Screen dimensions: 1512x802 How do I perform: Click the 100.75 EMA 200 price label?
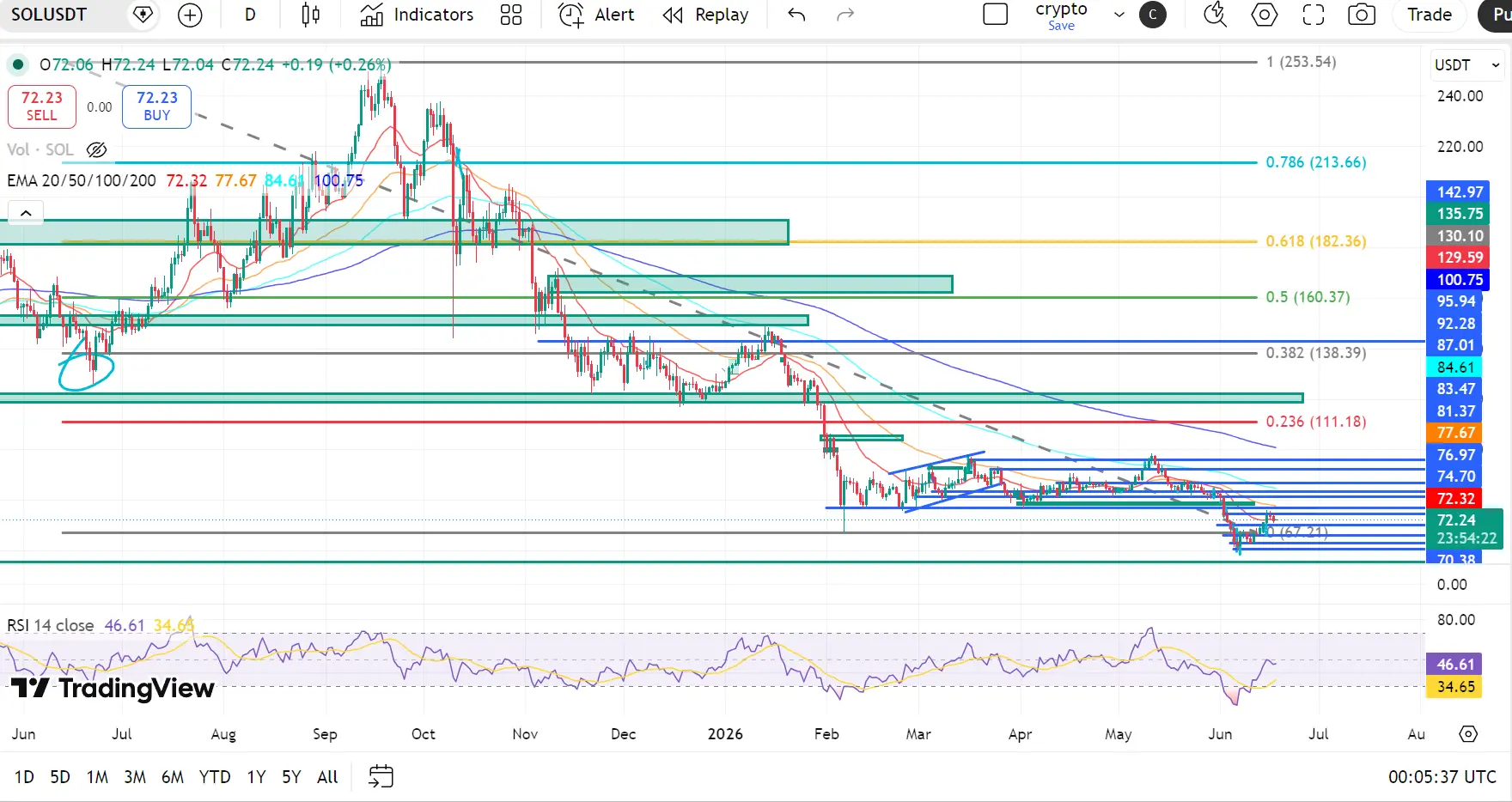tap(1458, 280)
